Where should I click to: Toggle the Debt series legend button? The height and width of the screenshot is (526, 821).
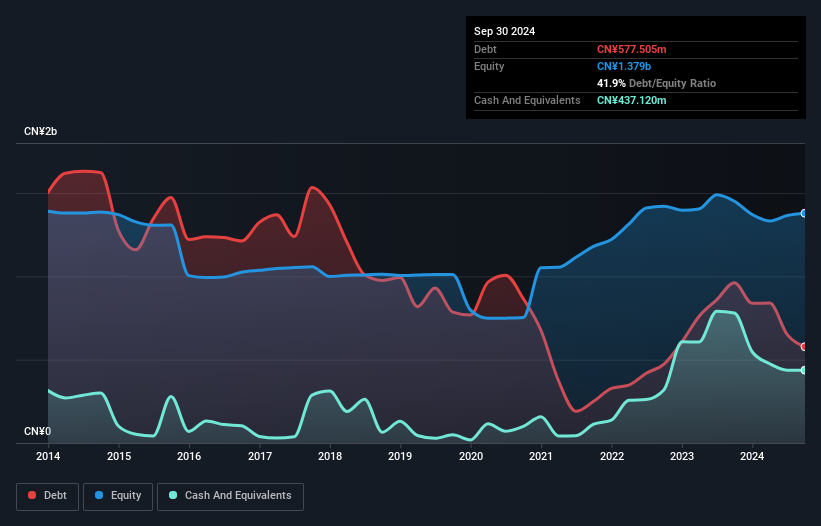(x=48, y=496)
